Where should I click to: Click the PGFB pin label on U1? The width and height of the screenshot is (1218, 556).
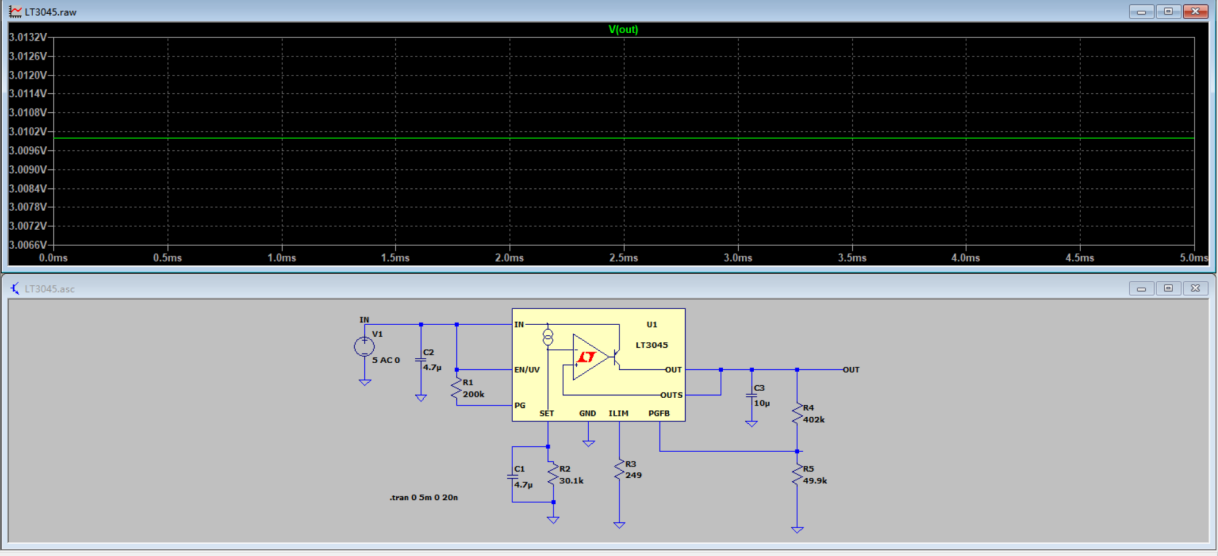(x=659, y=413)
